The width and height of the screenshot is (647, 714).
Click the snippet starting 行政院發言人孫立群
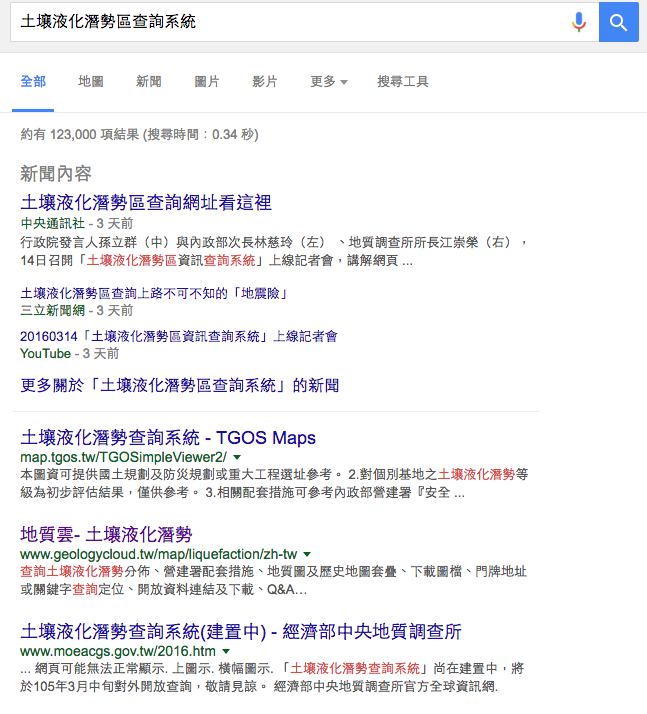click(274, 251)
